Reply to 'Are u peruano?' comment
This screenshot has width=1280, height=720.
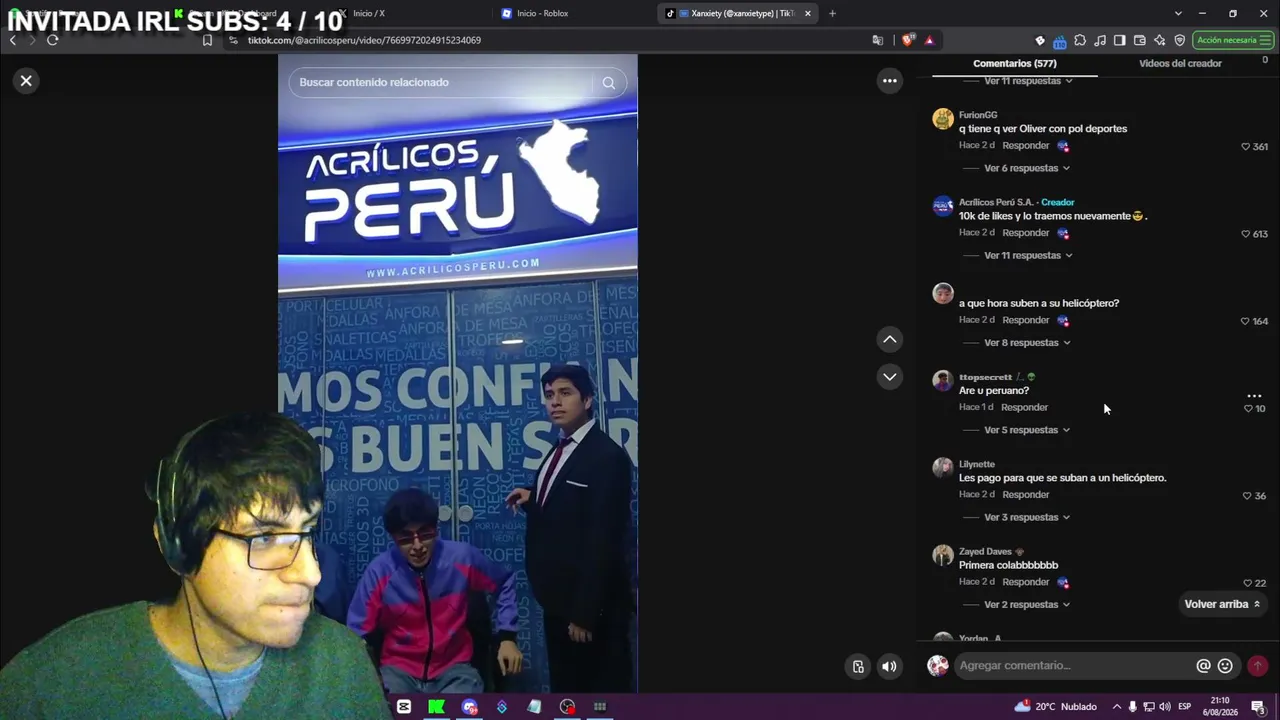click(x=1024, y=407)
